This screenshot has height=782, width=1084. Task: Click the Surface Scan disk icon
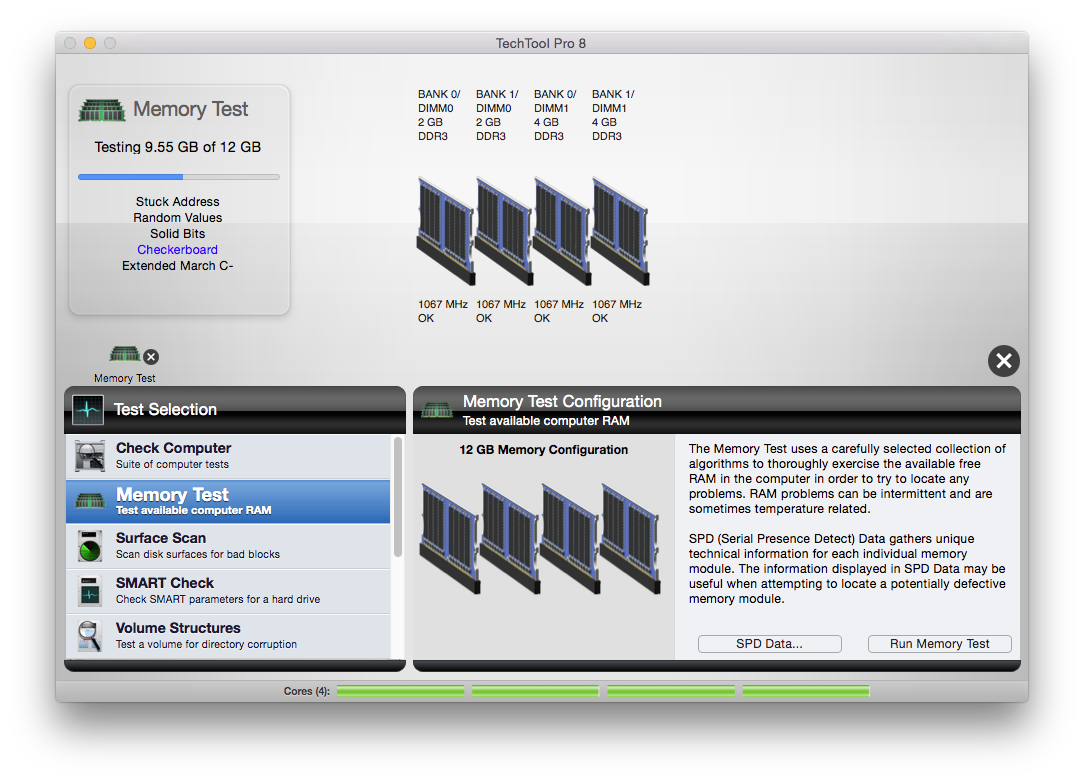coord(89,546)
